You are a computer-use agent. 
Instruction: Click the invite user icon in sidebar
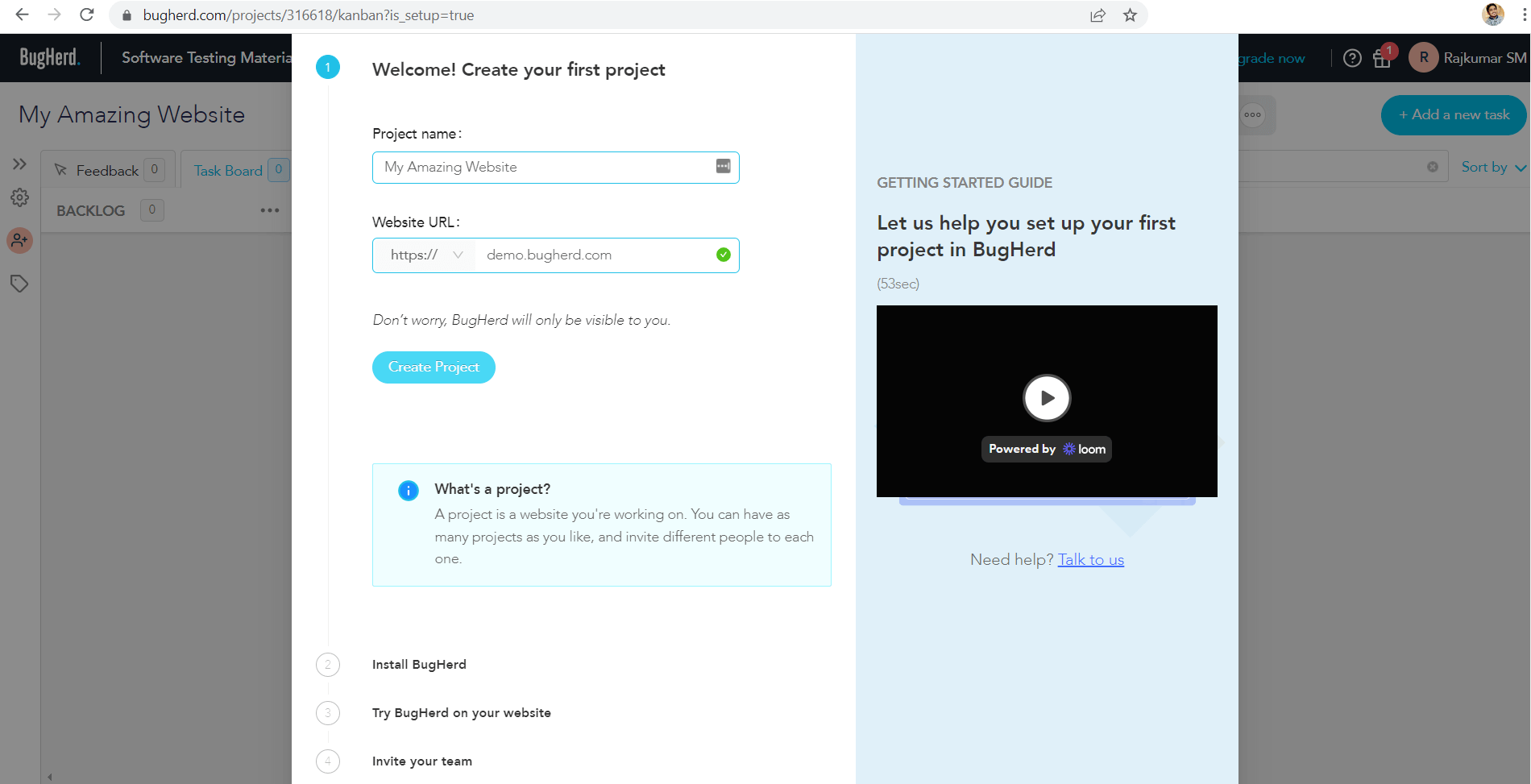click(x=20, y=240)
